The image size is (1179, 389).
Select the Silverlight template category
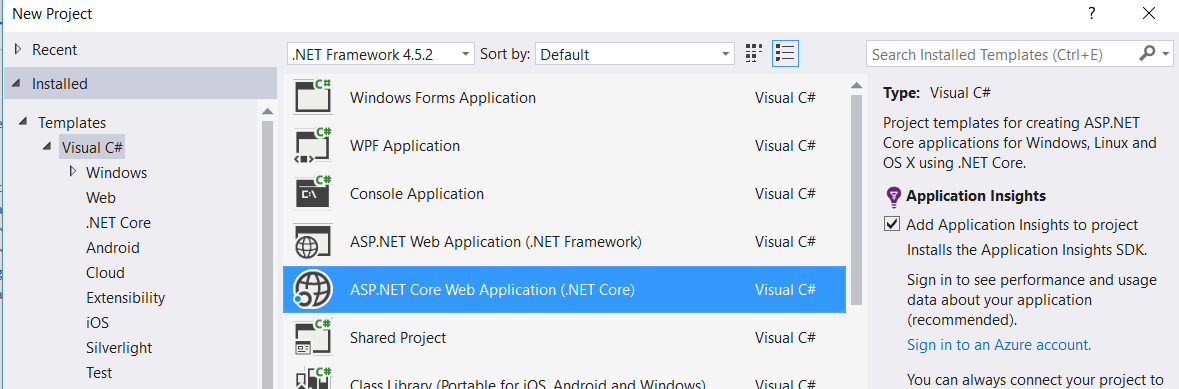[x=119, y=348]
